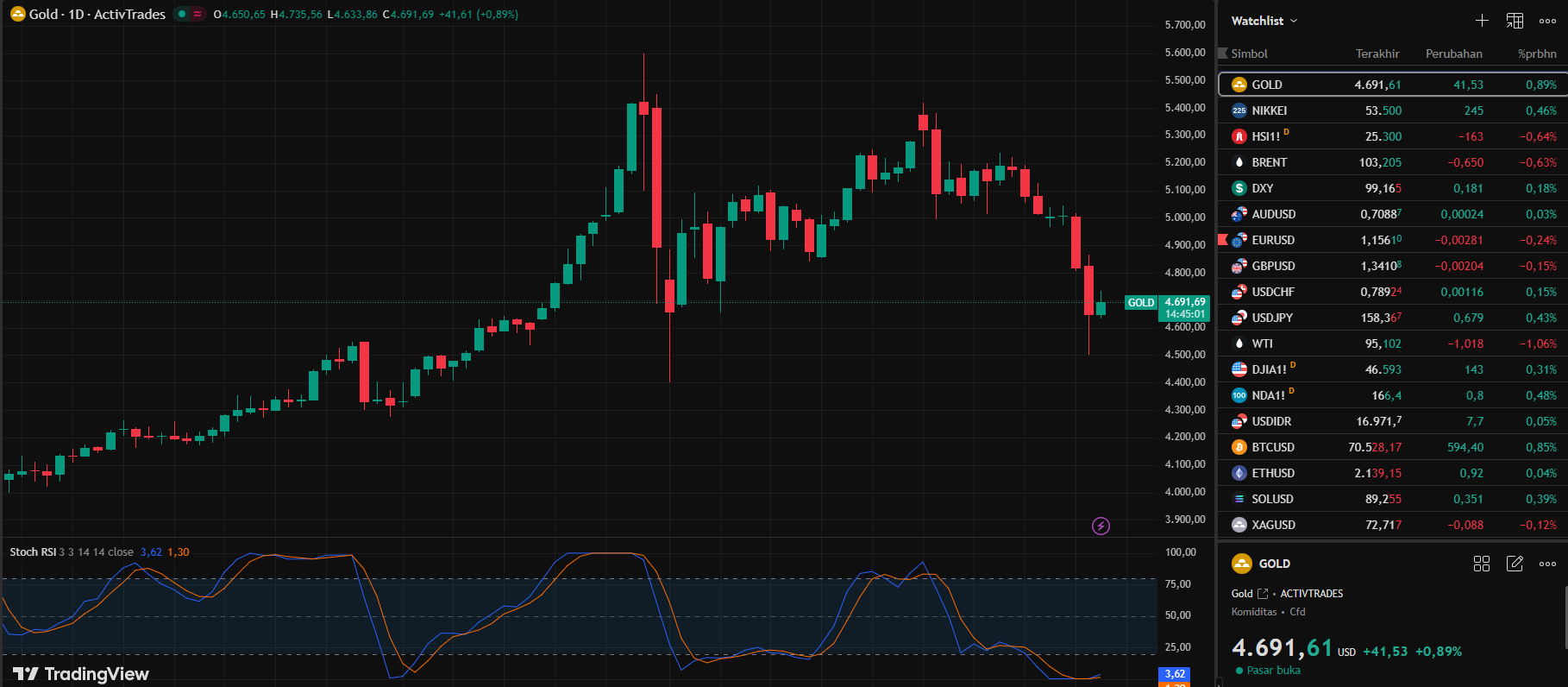Screen dimensions: 1568x687
Task: Add a symbol using the watchlist plus icon
Action: [x=1482, y=21]
